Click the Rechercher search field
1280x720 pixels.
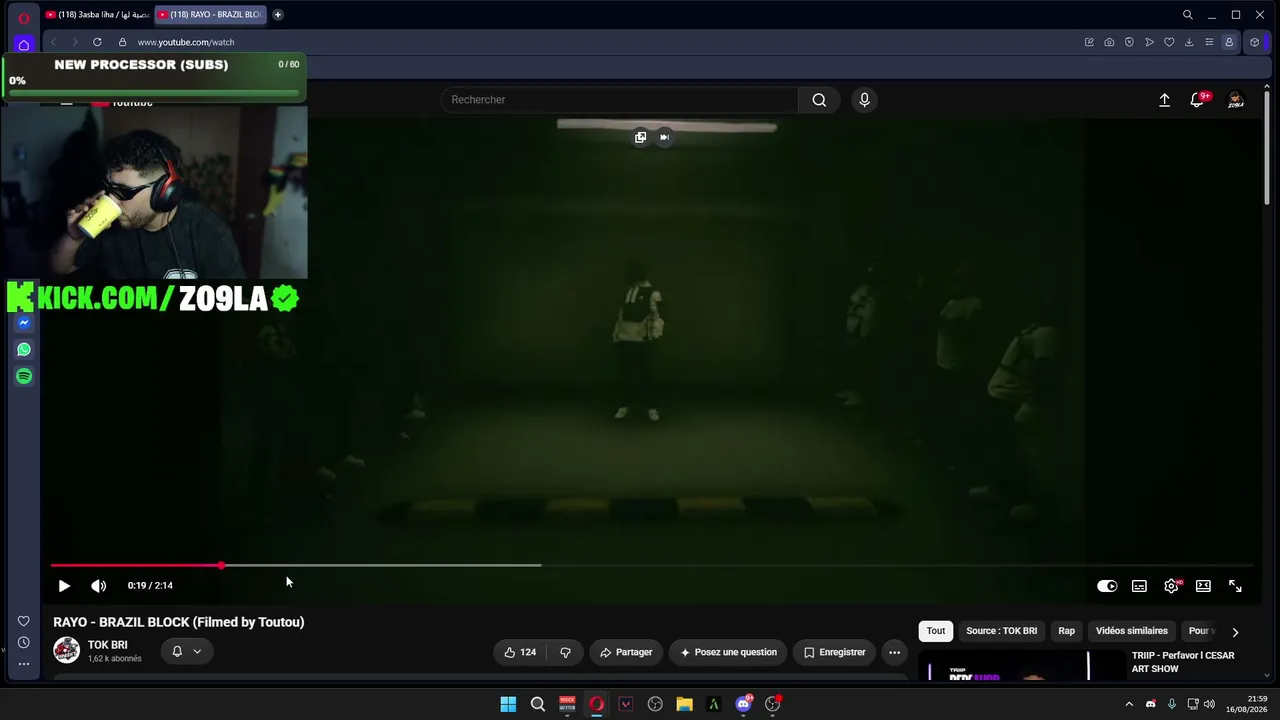pos(620,100)
